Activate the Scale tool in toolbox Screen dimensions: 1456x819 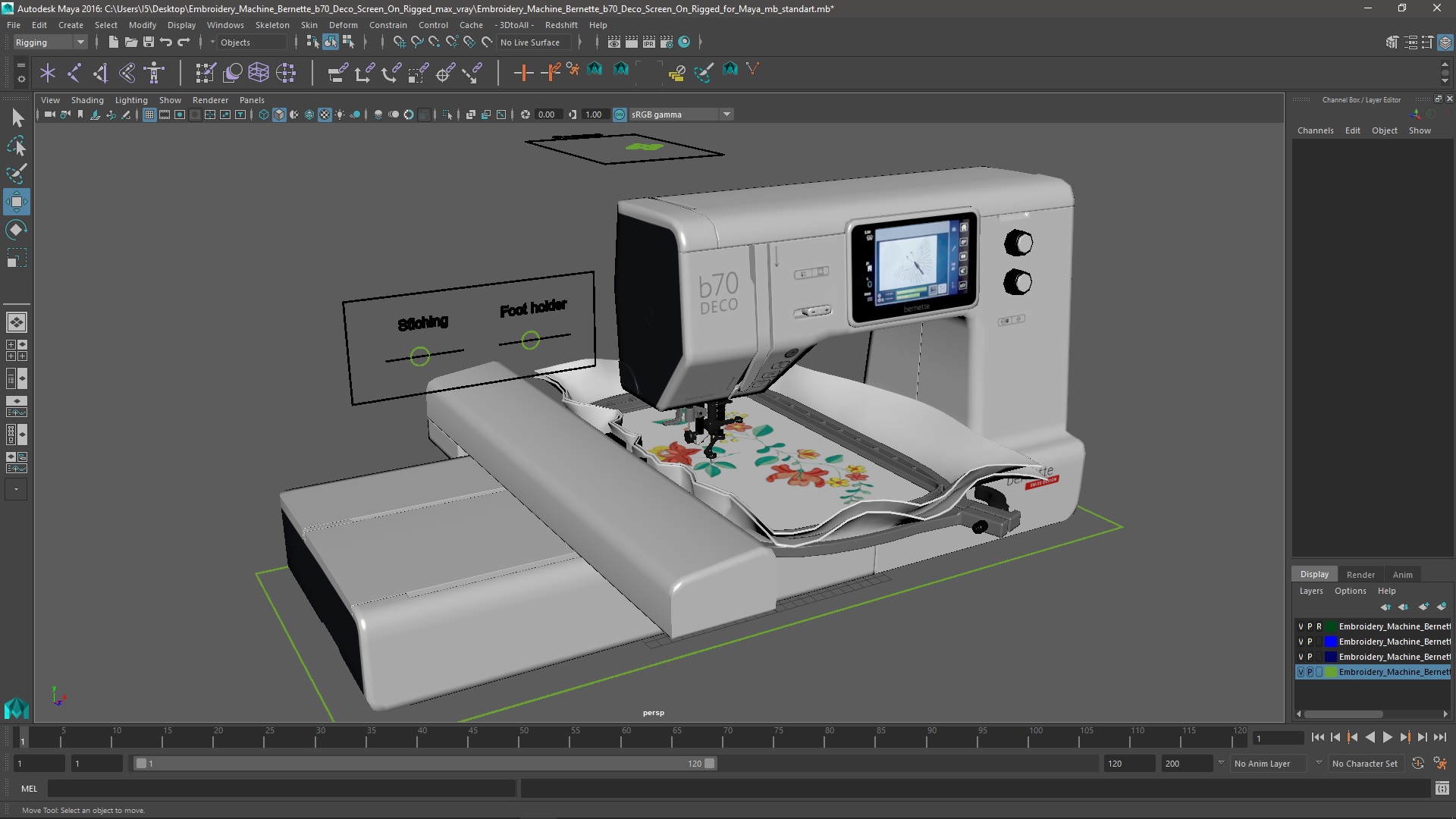coord(17,258)
